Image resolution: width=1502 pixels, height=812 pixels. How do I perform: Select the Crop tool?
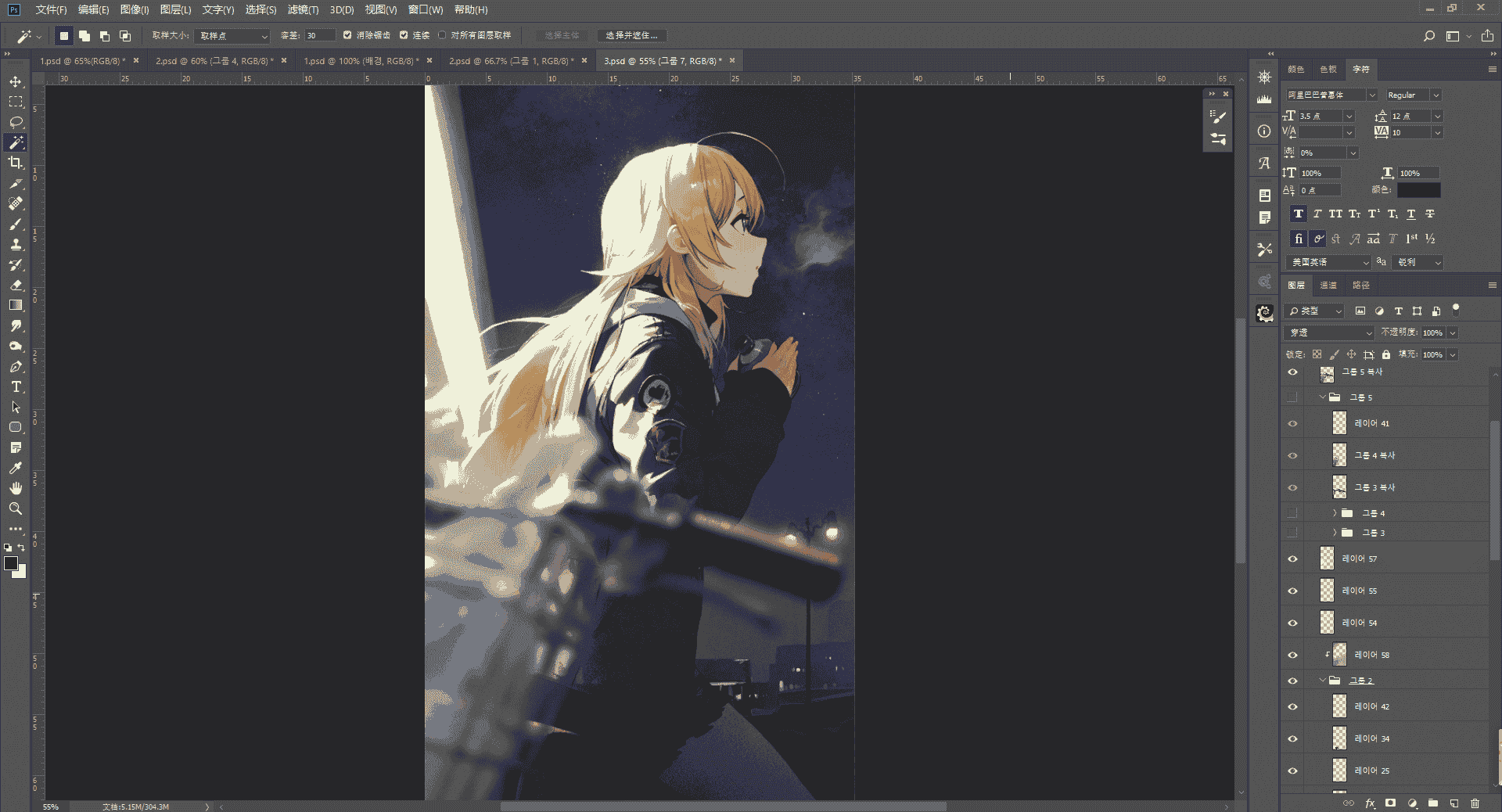coord(16,163)
